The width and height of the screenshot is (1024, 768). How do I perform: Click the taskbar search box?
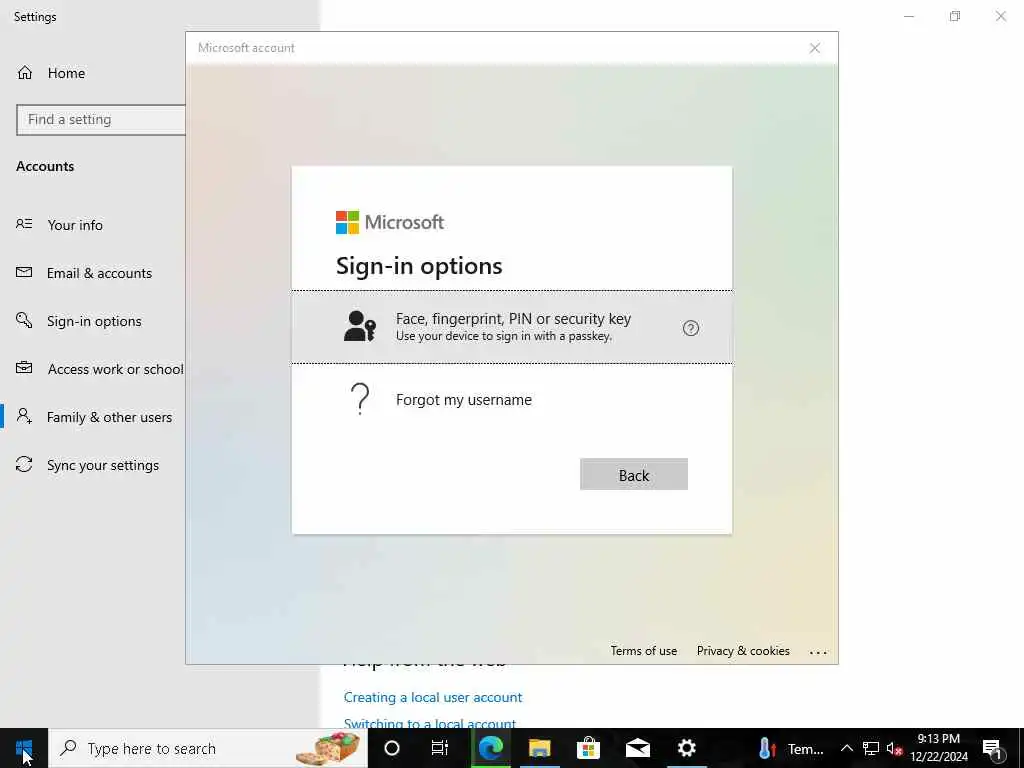tap(208, 748)
